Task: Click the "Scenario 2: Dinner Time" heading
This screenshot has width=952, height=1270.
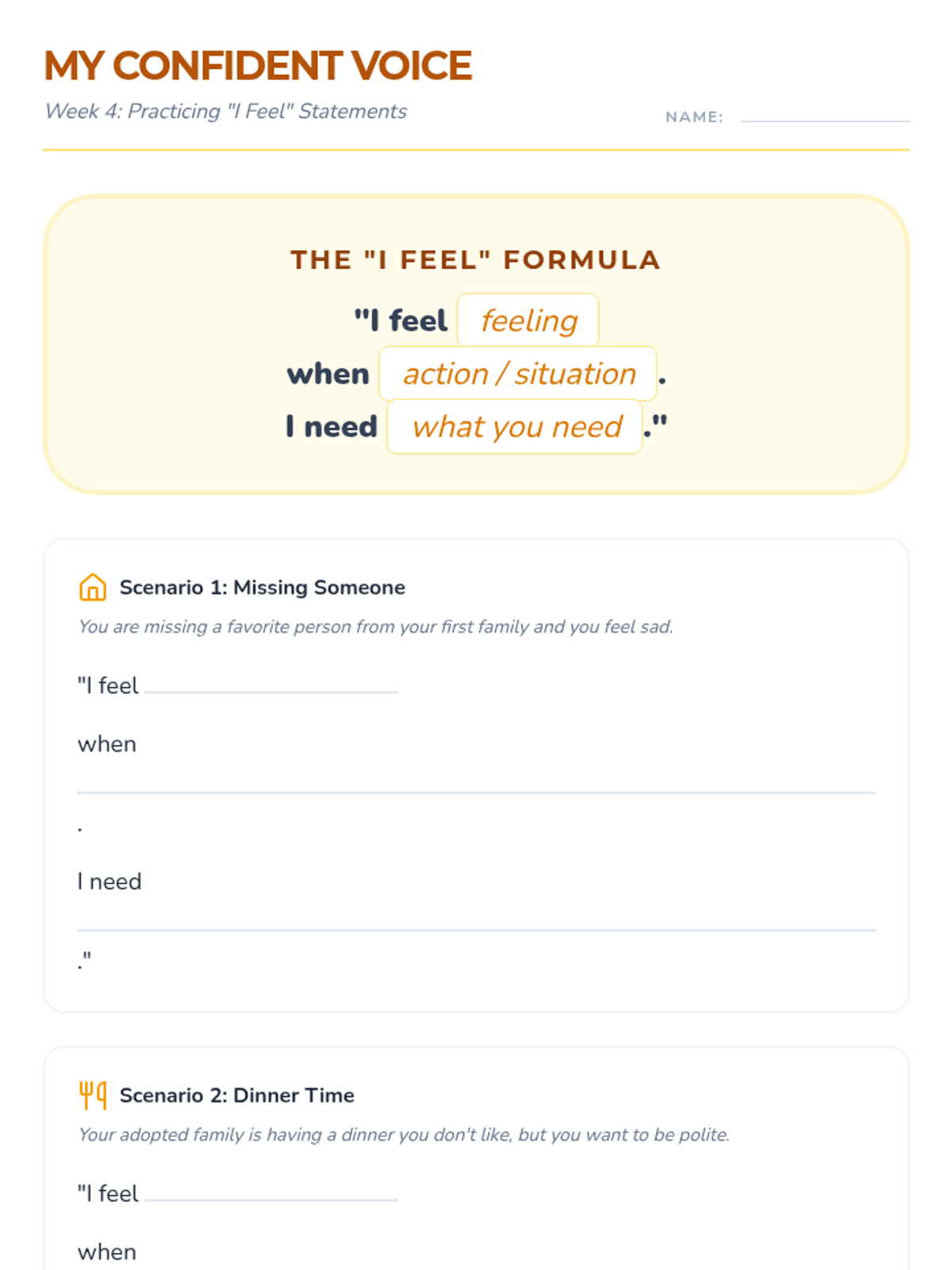Action: (x=236, y=1095)
